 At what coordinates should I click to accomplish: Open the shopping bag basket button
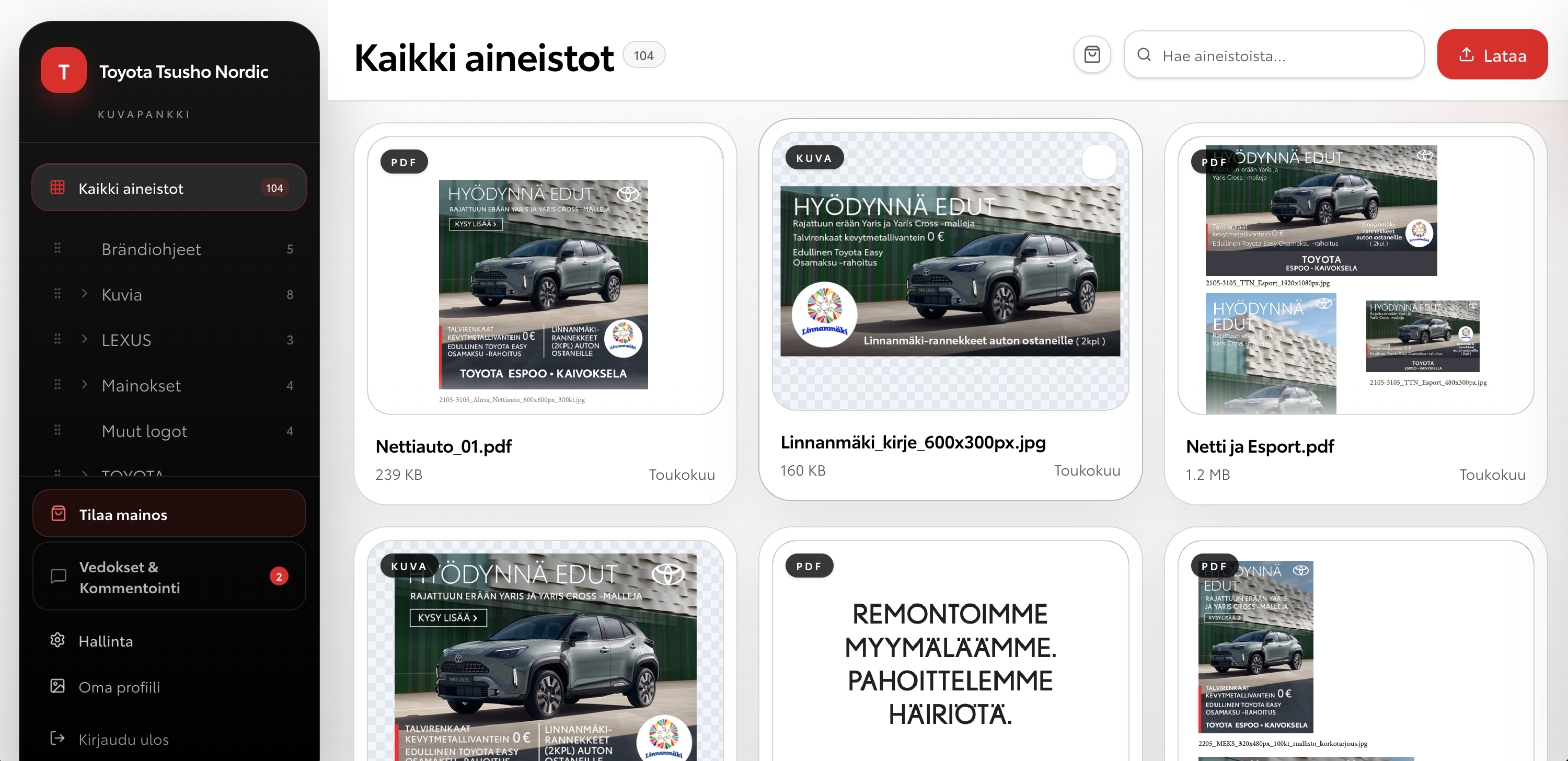coord(1092,55)
